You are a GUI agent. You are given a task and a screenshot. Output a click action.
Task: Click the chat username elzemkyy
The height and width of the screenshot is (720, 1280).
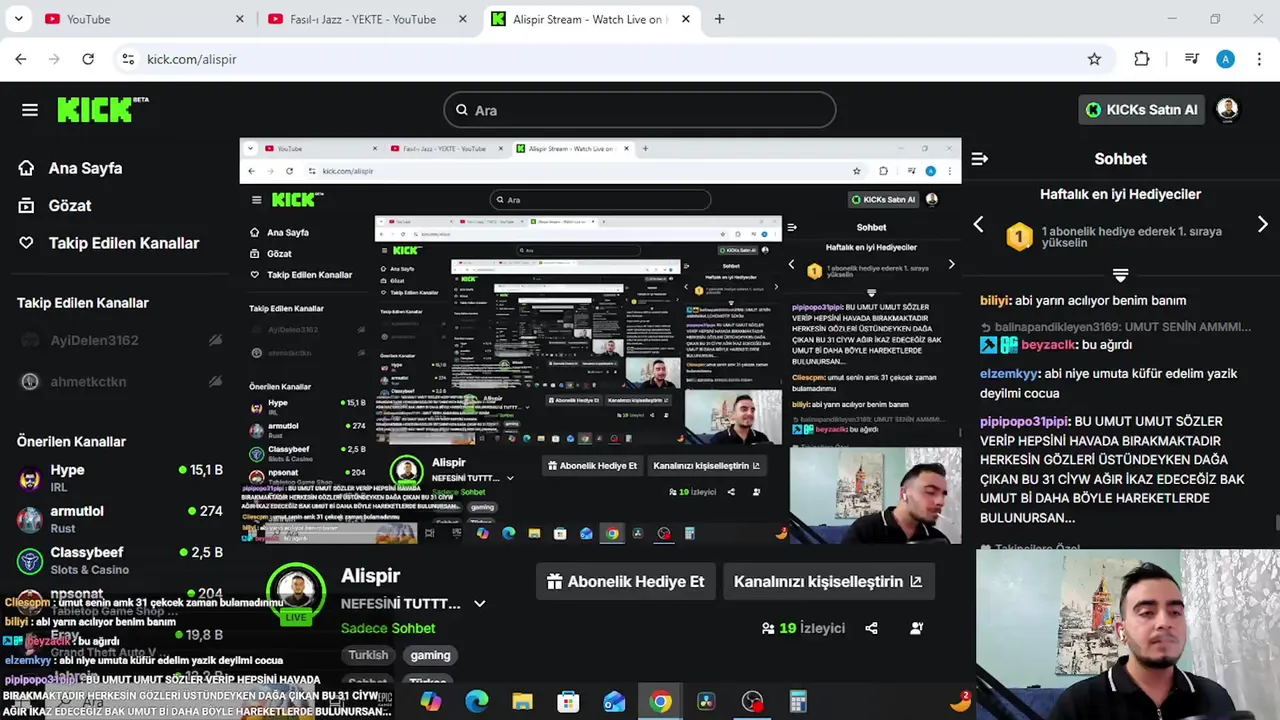click(1009, 373)
